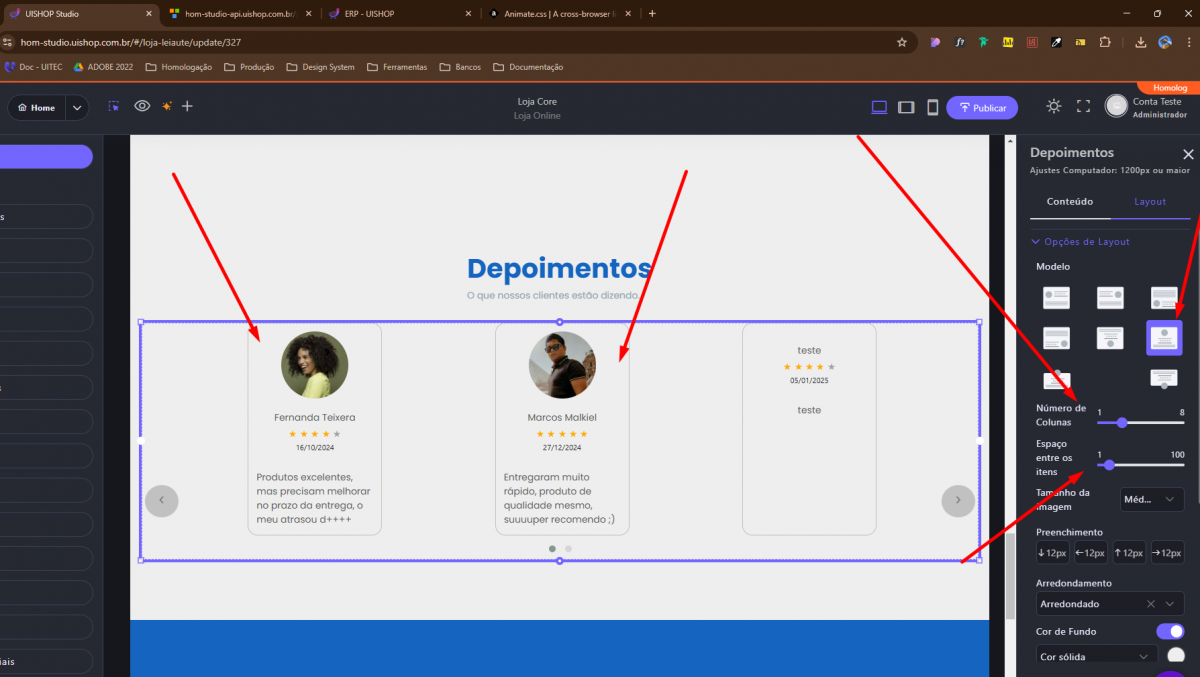Close the Depoimentos settings panel
Viewport: 1200px width, 677px height.
tap(1188, 154)
